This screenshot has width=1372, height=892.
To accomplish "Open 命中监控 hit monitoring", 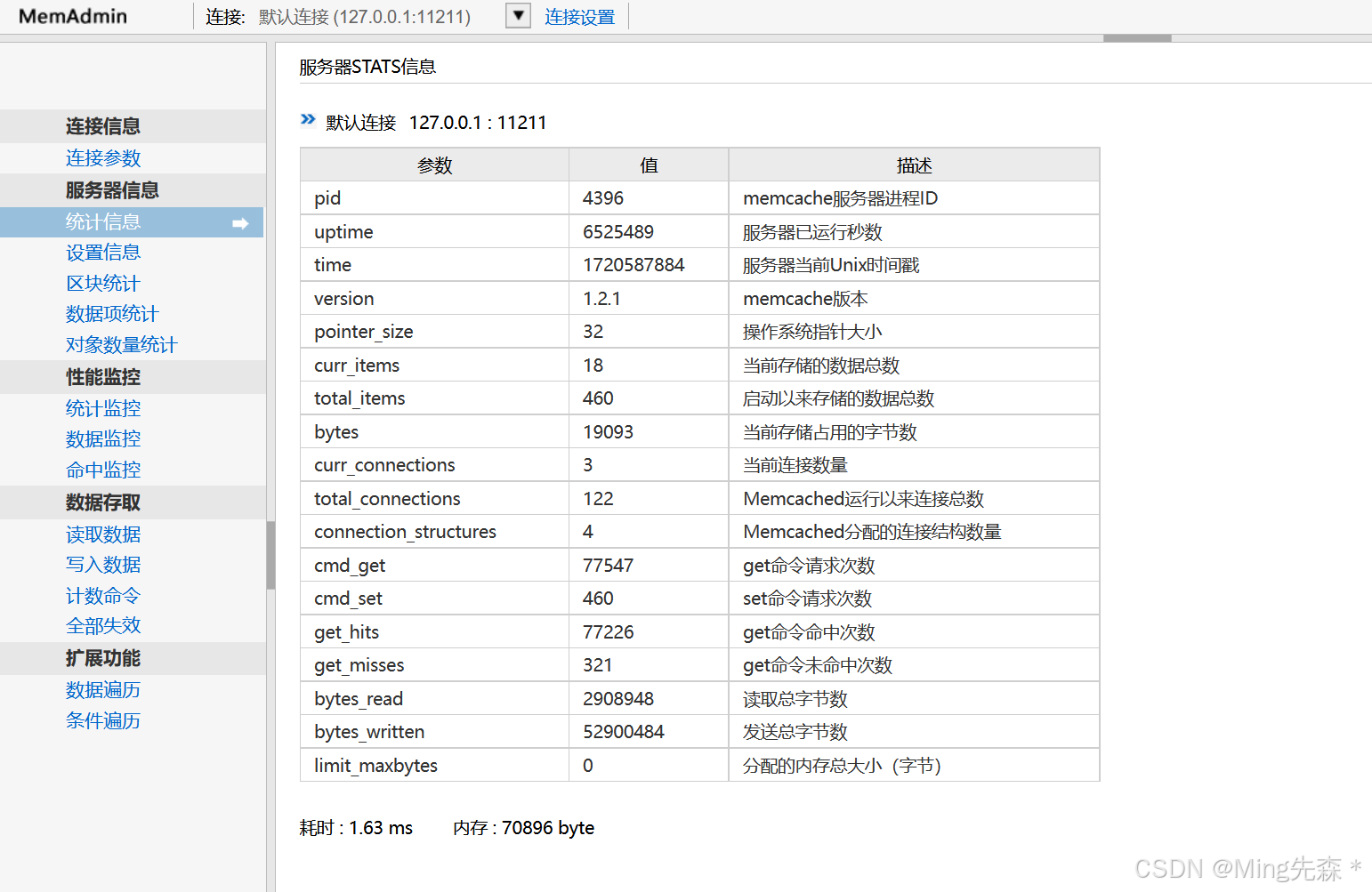I will click(x=103, y=469).
